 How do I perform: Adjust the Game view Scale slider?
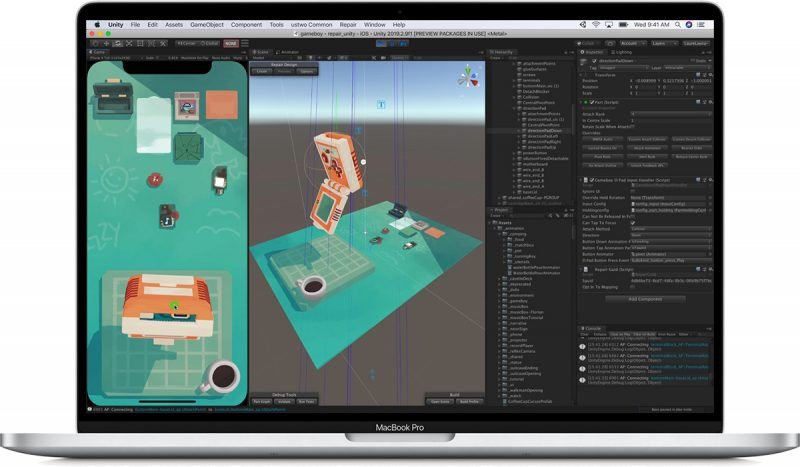(162, 58)
